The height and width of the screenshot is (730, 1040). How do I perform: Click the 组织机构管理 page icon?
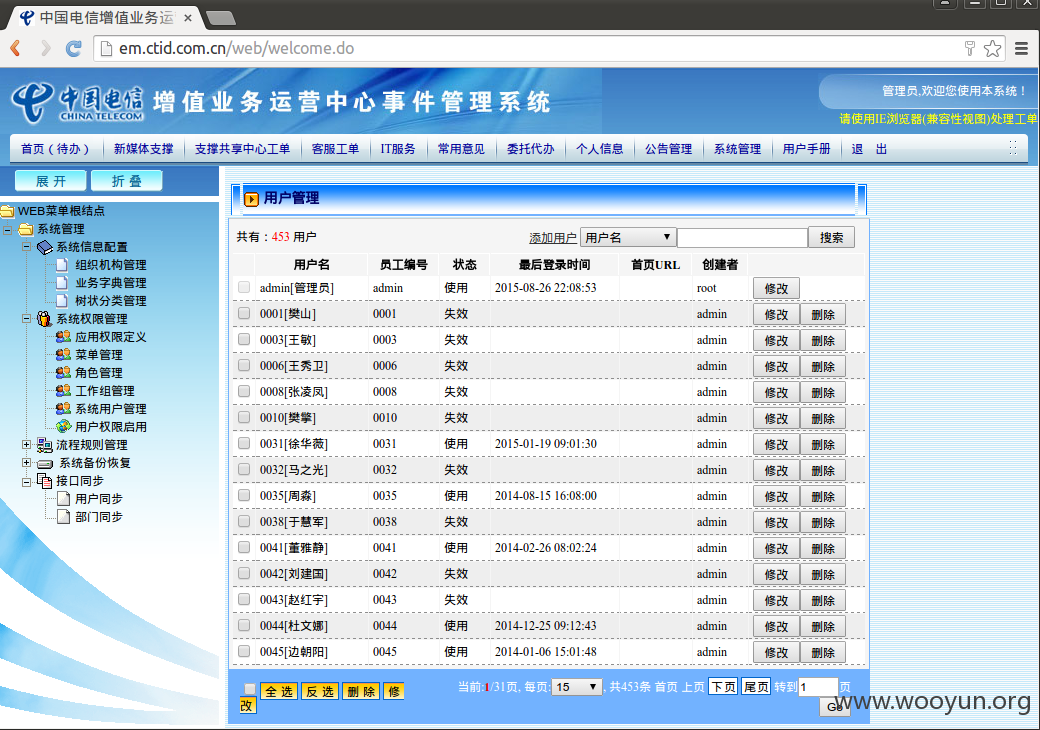tap(62, 265)
